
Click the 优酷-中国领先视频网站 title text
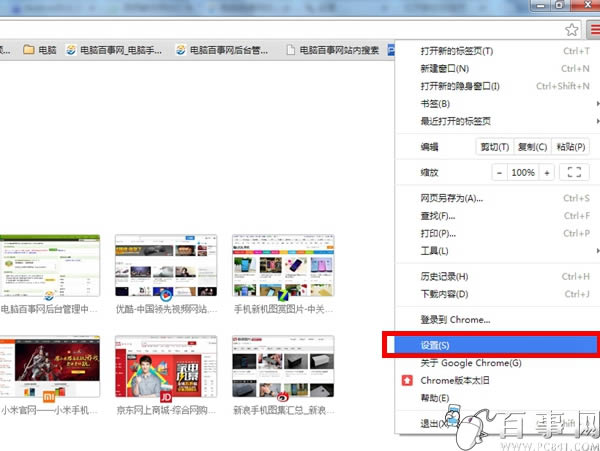pyautogui.click(x=166, y=309)
